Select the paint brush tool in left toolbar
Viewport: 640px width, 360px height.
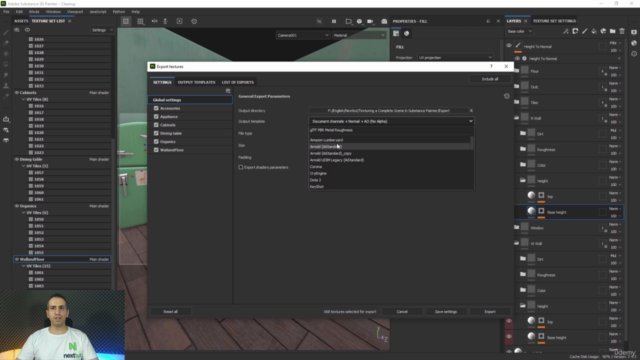coord(6,32)
